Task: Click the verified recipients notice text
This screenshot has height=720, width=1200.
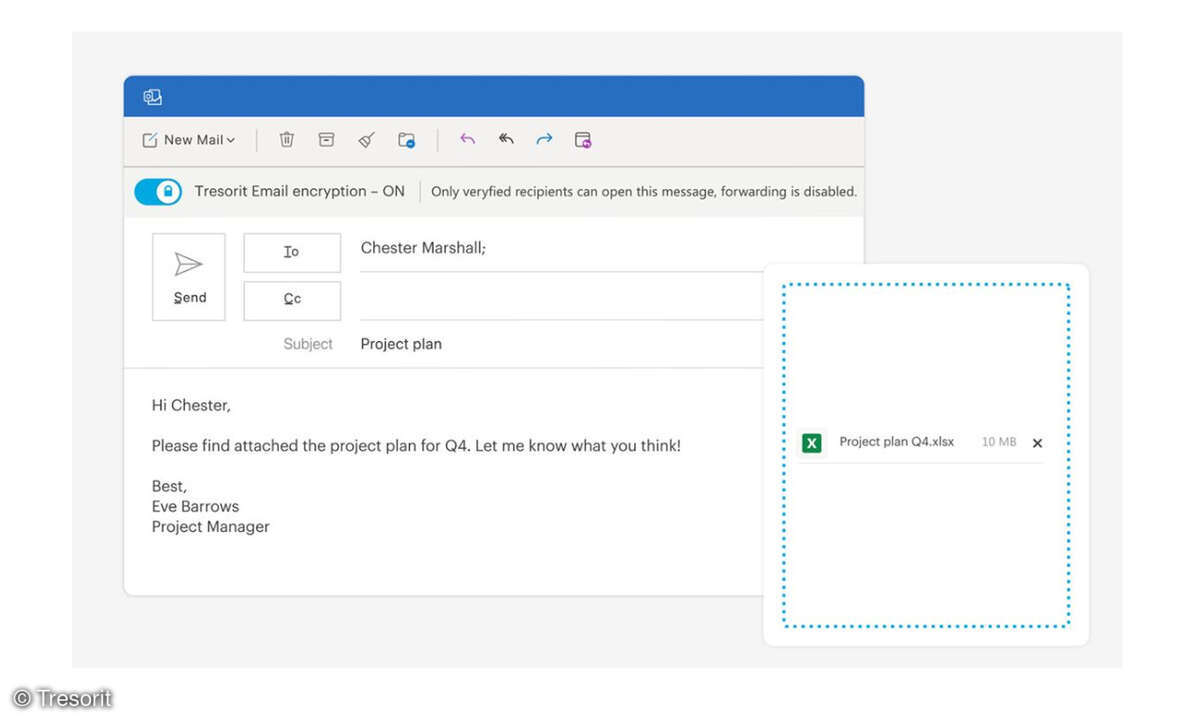Action: pyautogui.click(x=644, y=192)
